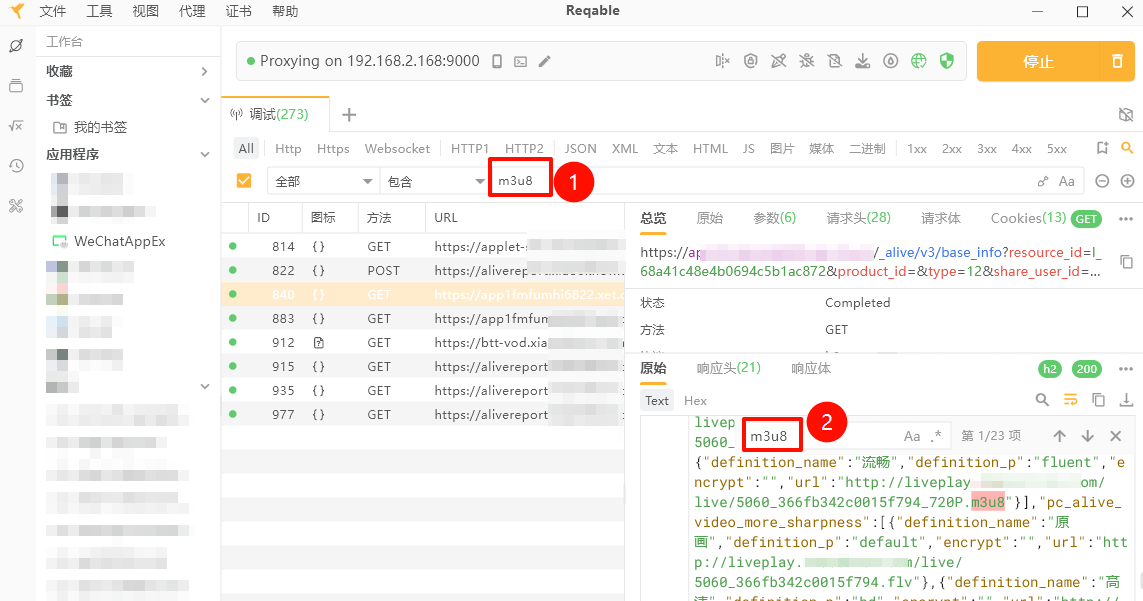Uncheck the orange filter rule checkbox
This screenshot has width=1143, height=601.
pos(244,180)
